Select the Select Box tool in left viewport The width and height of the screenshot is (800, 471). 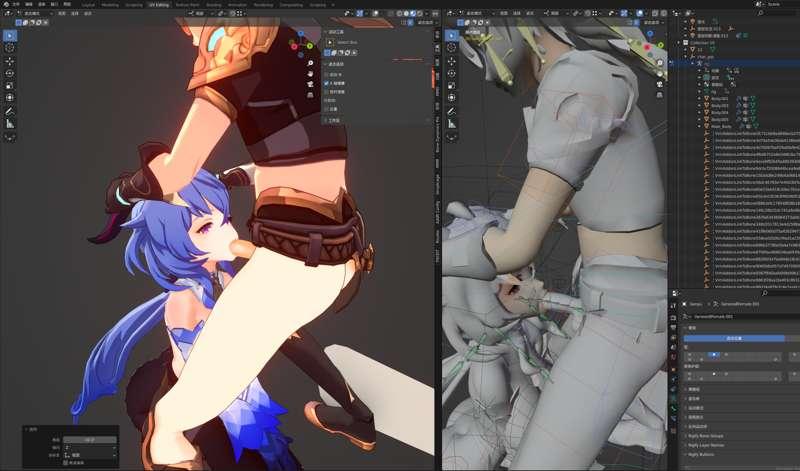click(10, 36)
